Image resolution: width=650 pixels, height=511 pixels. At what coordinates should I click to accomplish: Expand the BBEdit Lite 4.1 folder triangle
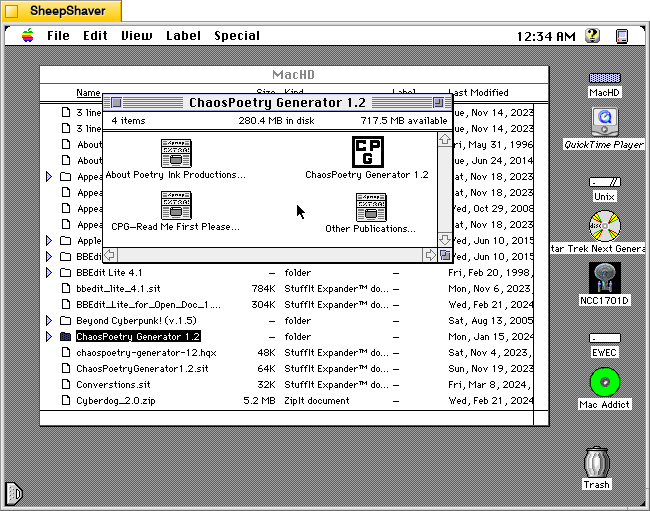49,272
